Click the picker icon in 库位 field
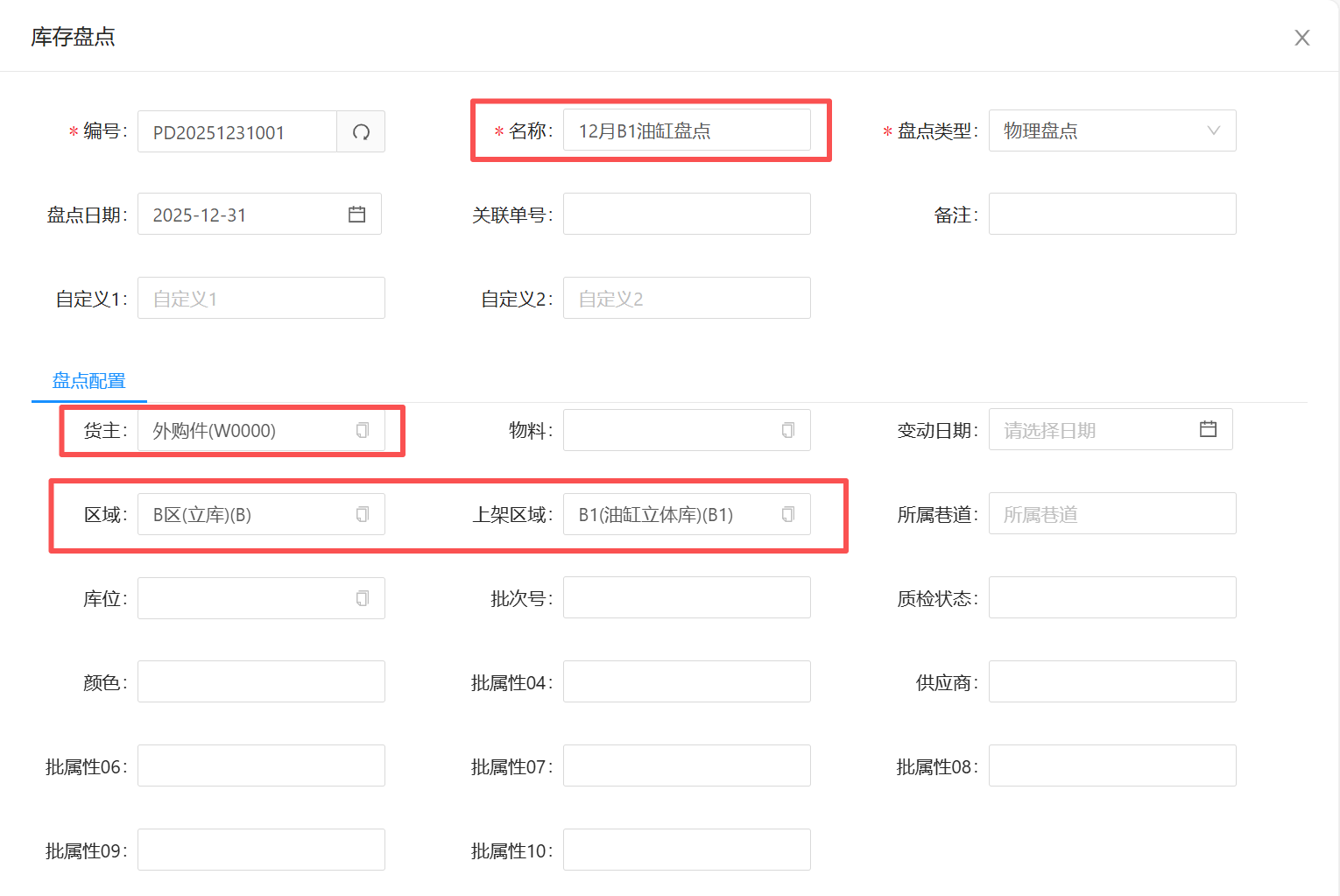 (363, 598)
